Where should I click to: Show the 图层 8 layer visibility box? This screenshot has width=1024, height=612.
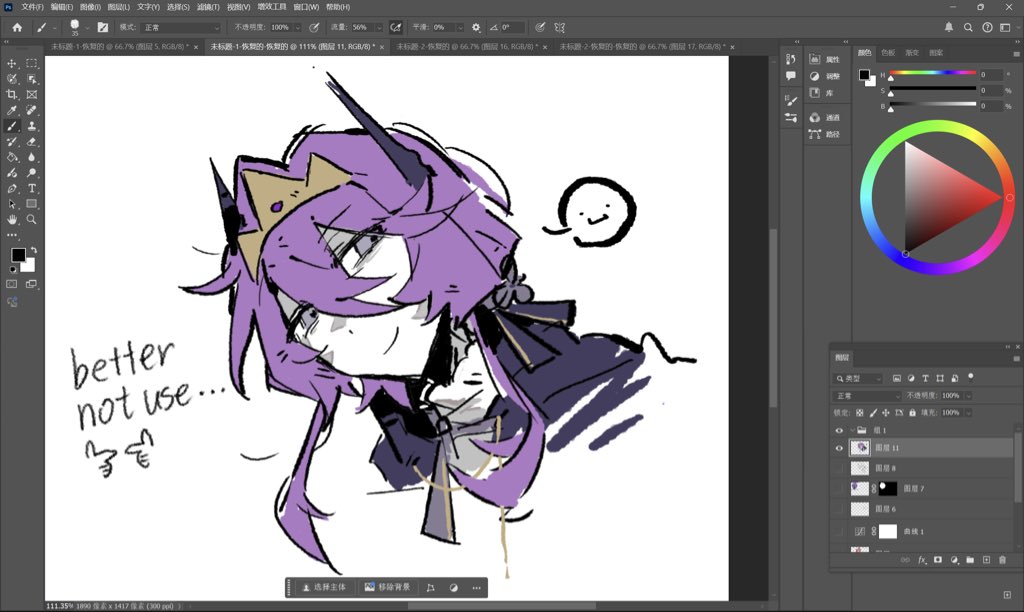point(839,468)
